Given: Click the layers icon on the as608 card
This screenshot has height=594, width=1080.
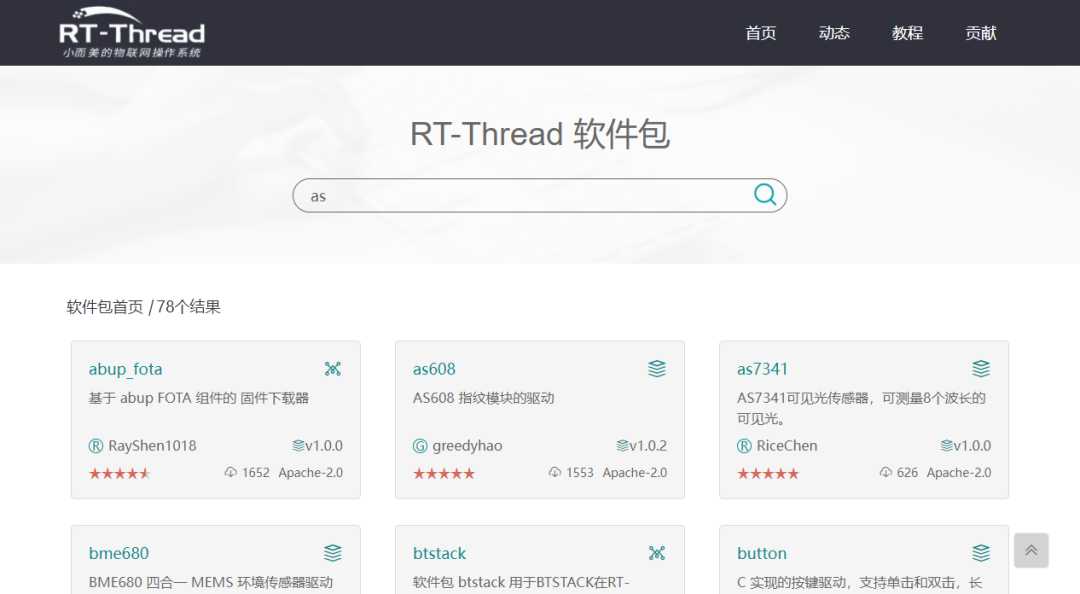Looking at the screenshot, I should pos(657,368).
